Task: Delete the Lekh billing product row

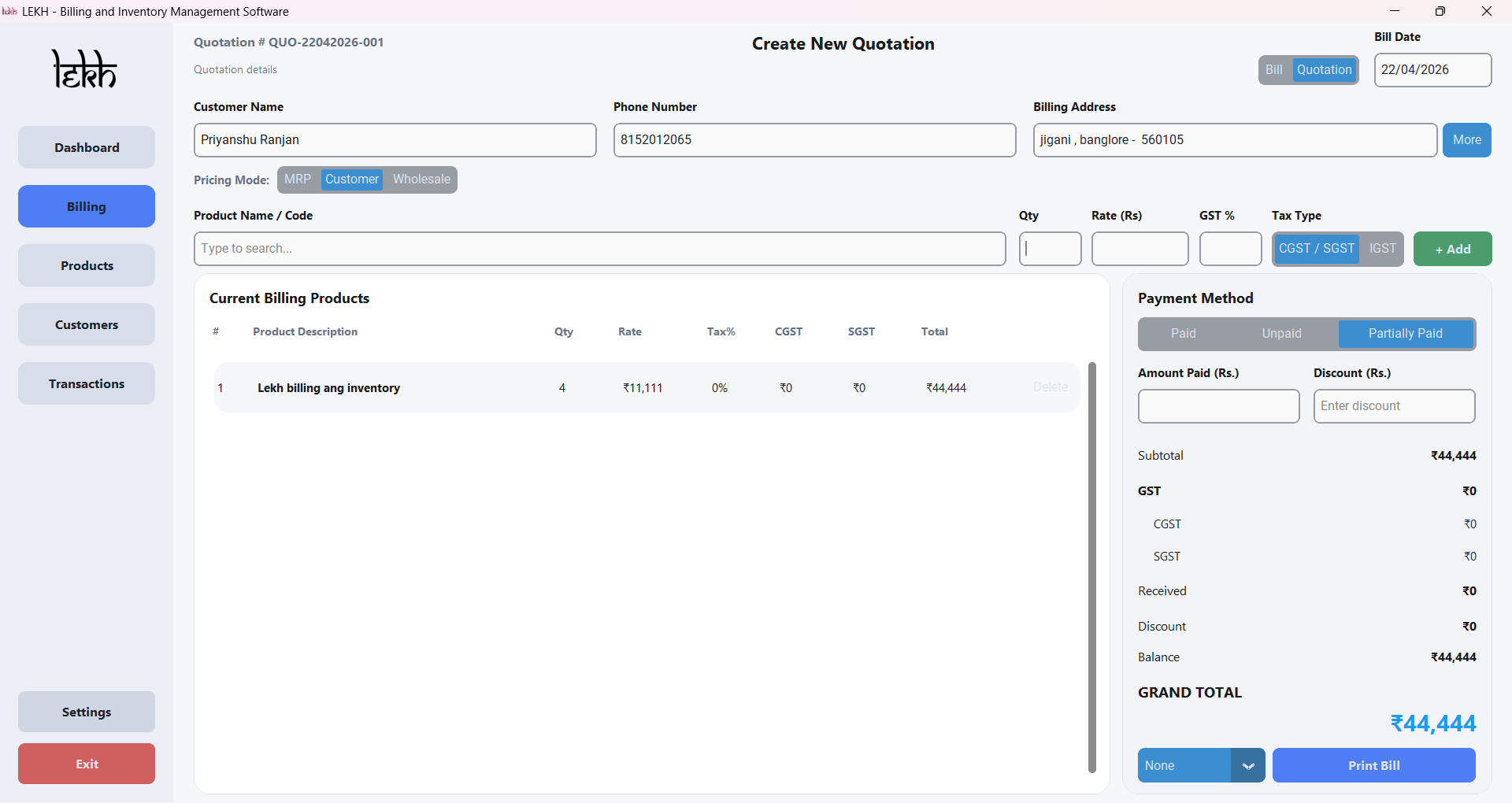Action: coord(1050,387)
